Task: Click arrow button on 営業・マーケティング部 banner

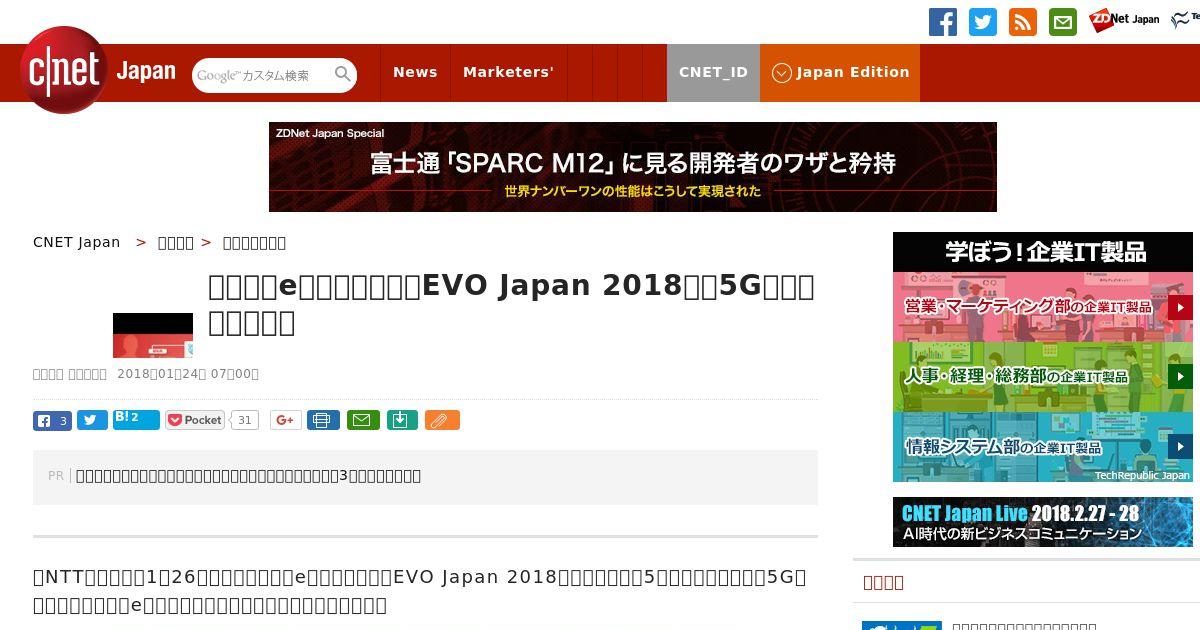Action: coord(1180,307)
